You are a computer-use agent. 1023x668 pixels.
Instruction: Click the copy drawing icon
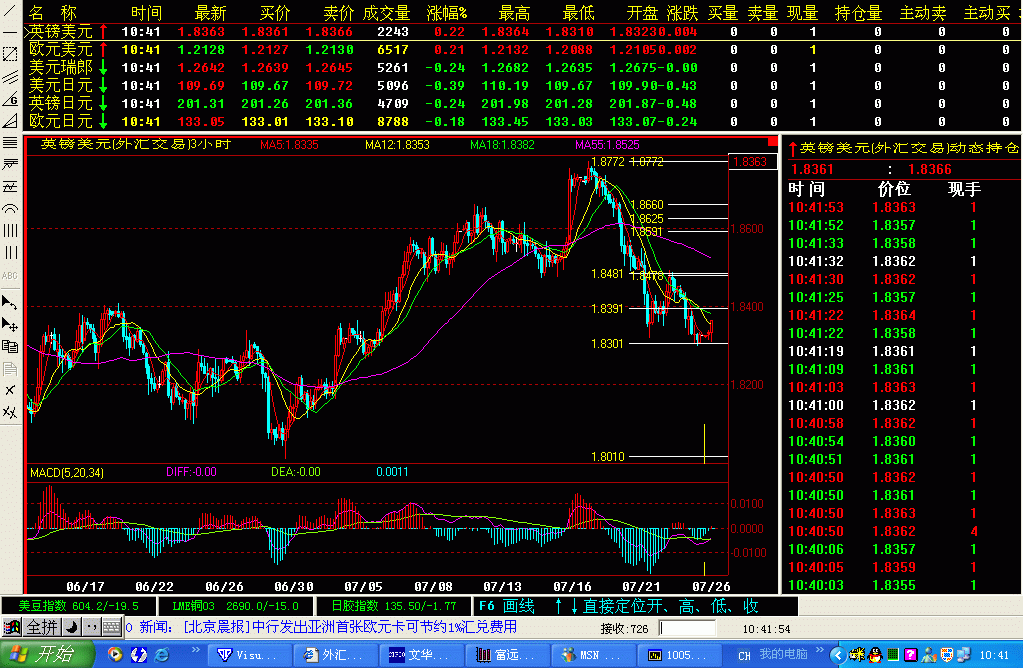(x=10, y=346)
